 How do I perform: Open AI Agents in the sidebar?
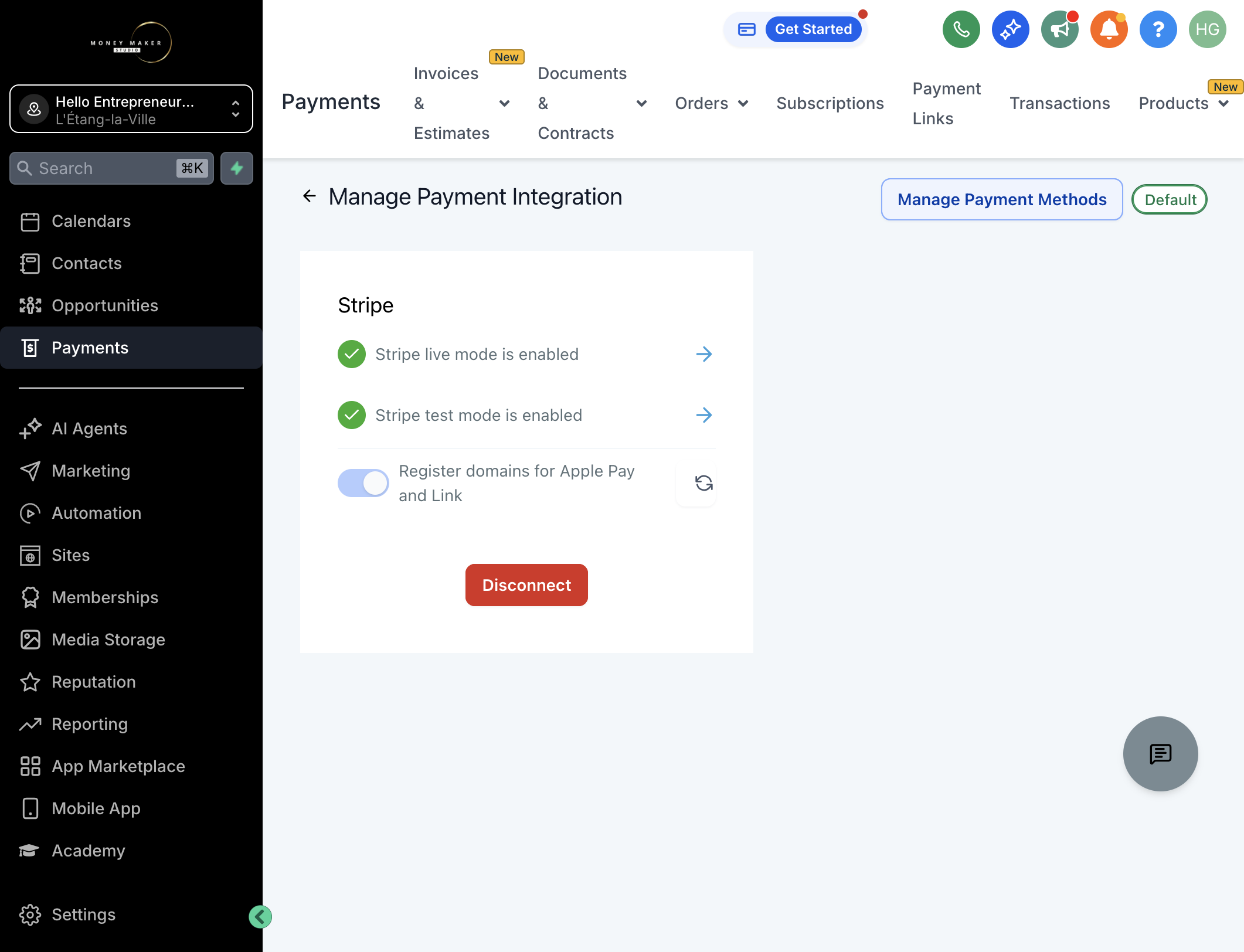coord(131,429)
